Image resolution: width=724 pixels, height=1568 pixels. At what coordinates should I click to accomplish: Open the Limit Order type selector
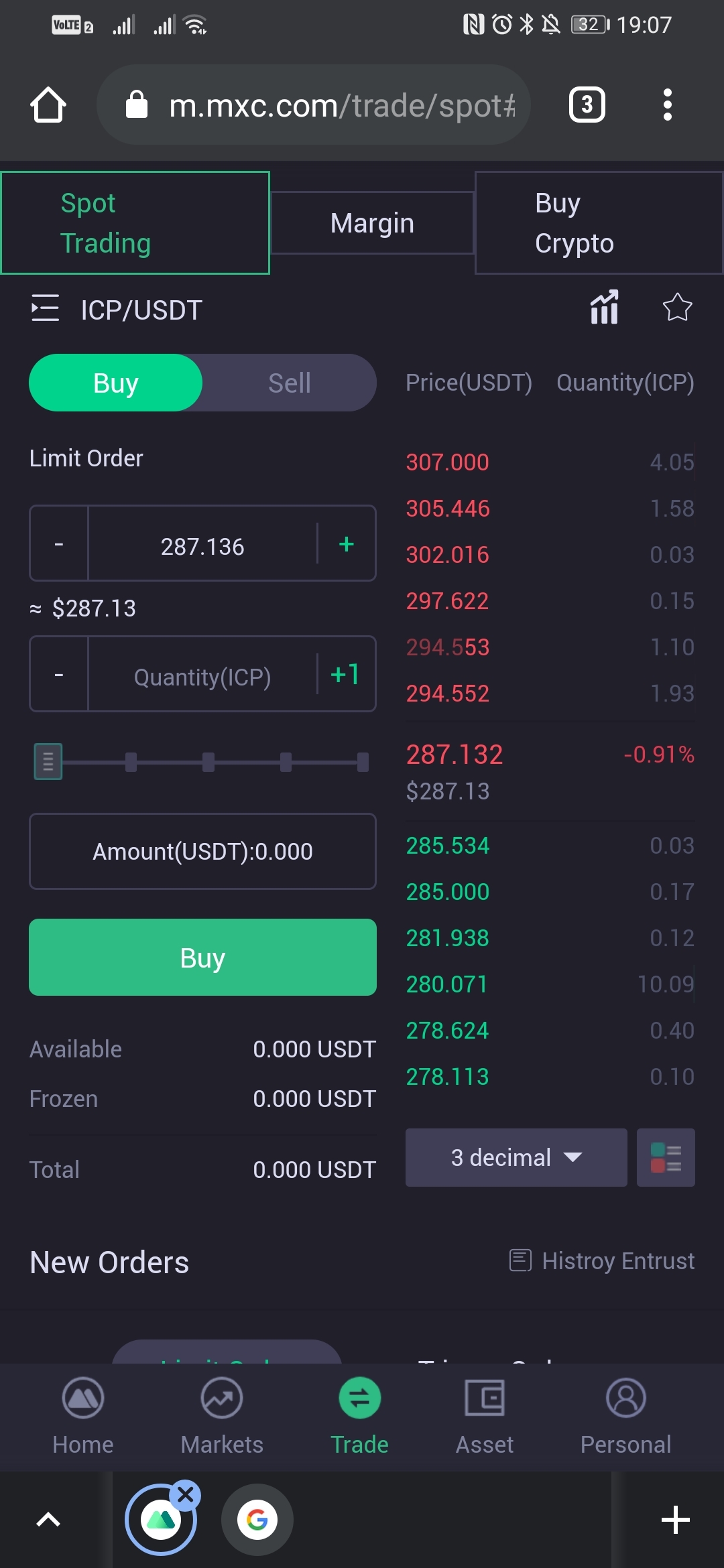pyautogui.click(x=86, y=458)
